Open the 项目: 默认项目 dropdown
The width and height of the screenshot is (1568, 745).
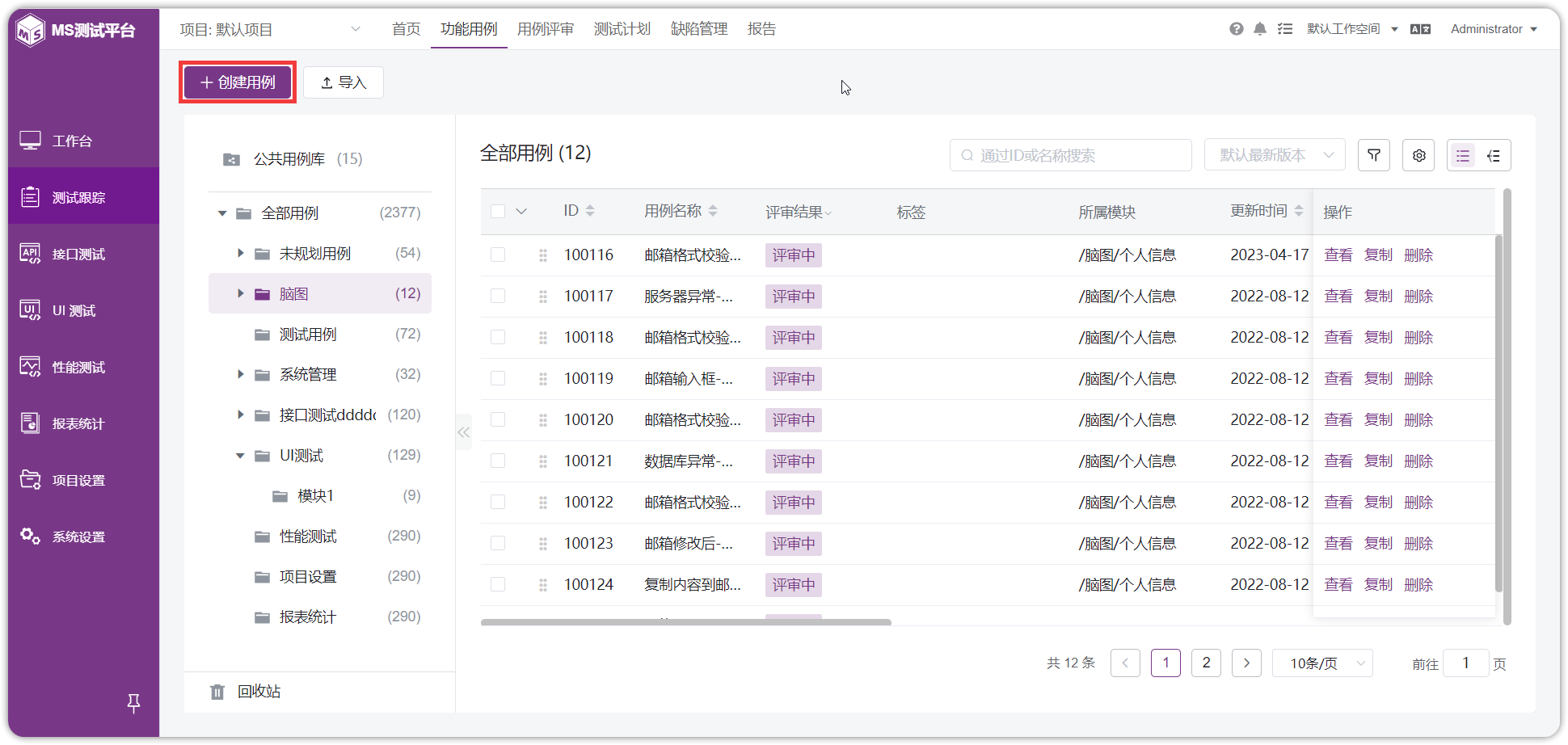click(x=270, y=30)
